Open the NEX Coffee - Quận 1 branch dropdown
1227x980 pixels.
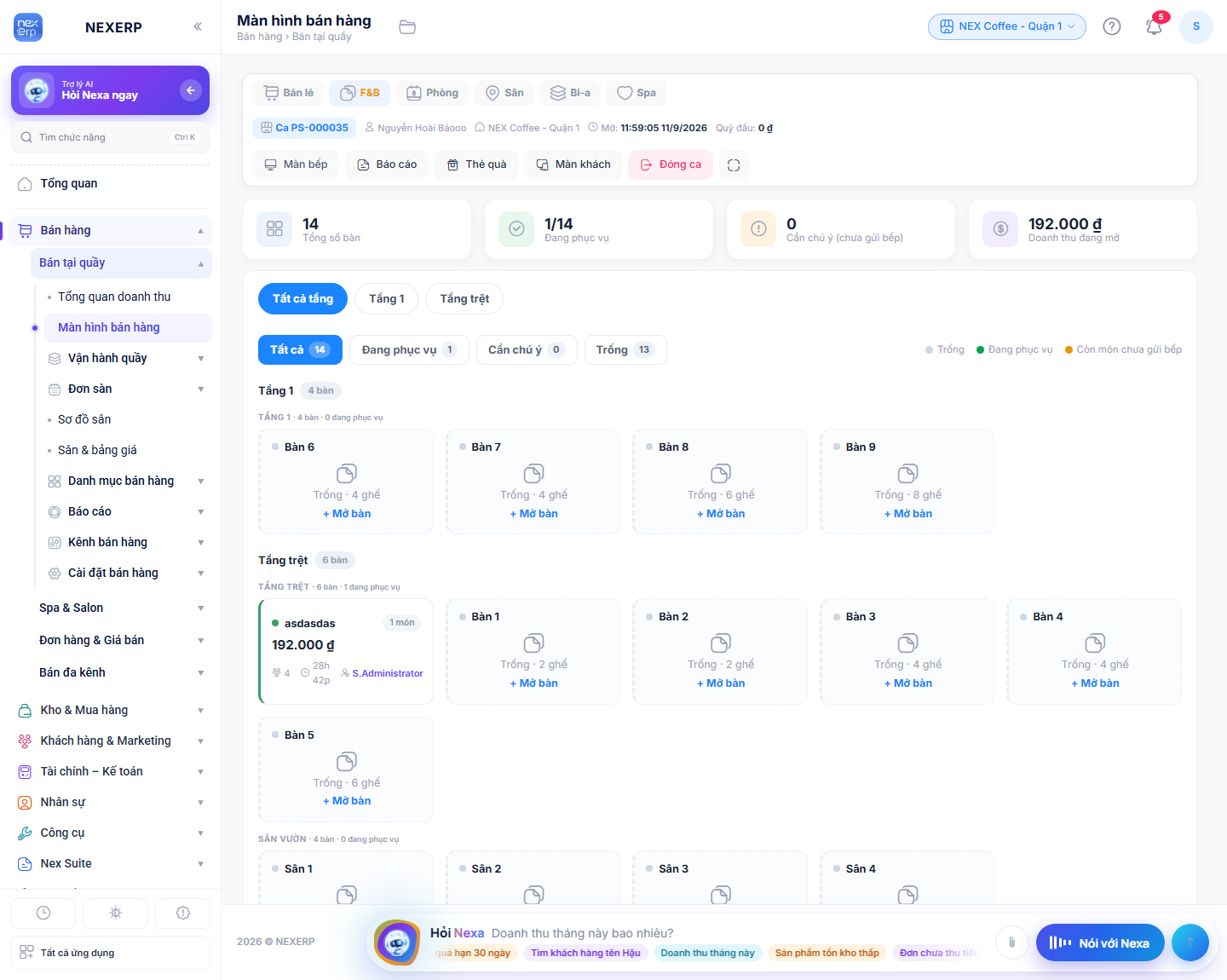[1007, 26]
